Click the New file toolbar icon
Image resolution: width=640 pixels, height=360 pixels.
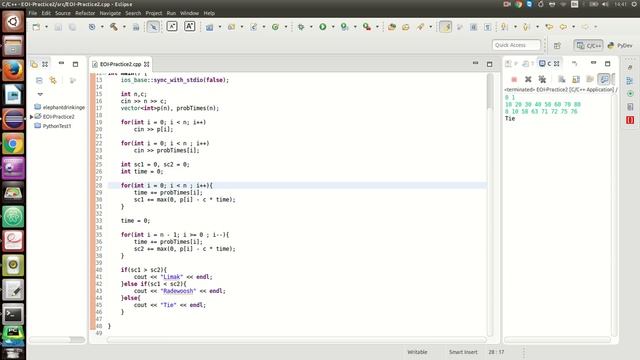36,27
